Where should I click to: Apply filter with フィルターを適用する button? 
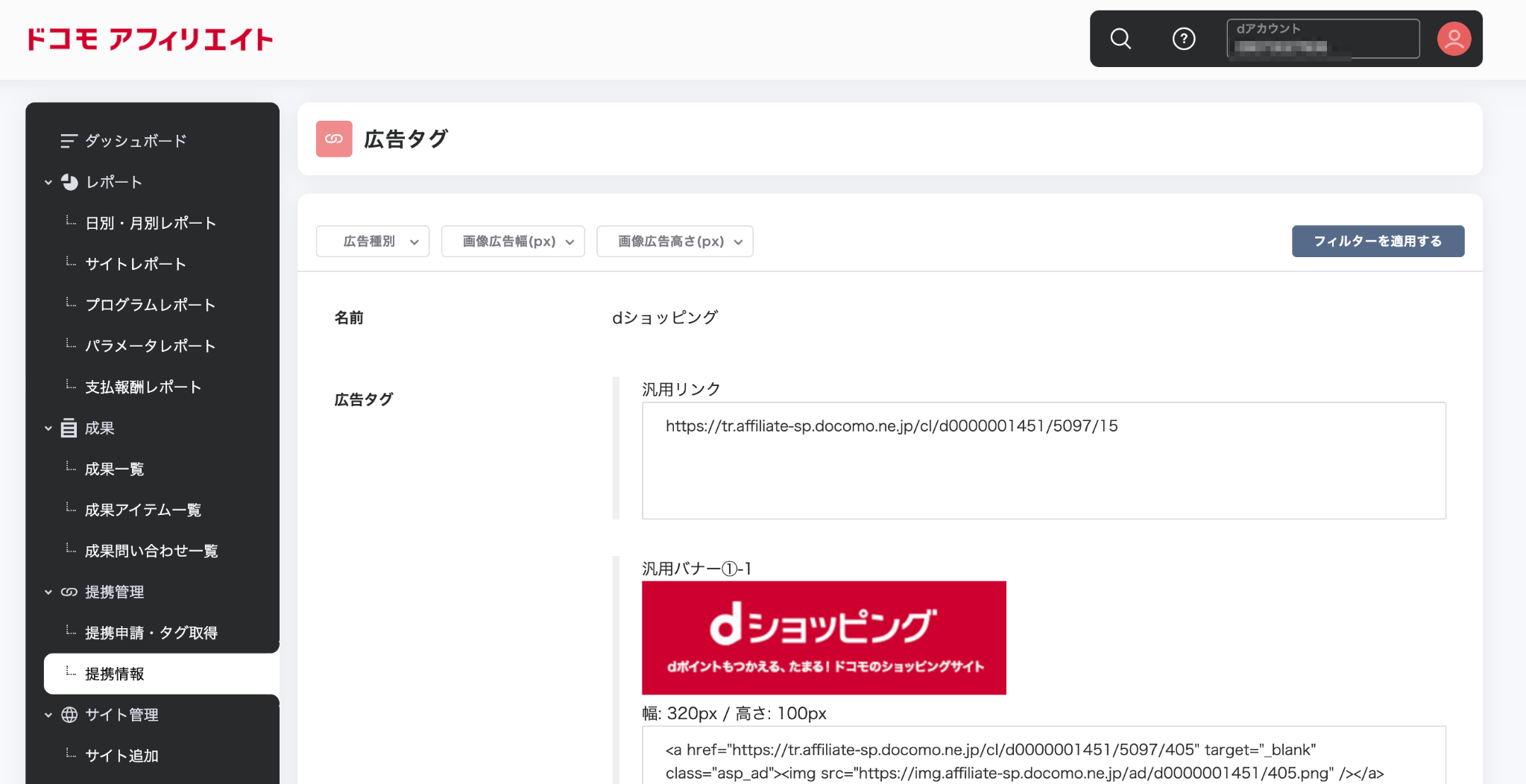(x=1378, y=241)
